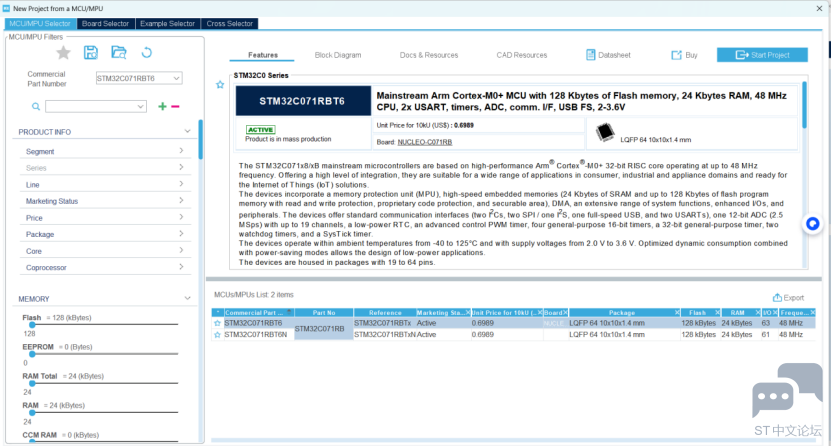
Task: Sort by Reference column header
Action: coord(385,313)
